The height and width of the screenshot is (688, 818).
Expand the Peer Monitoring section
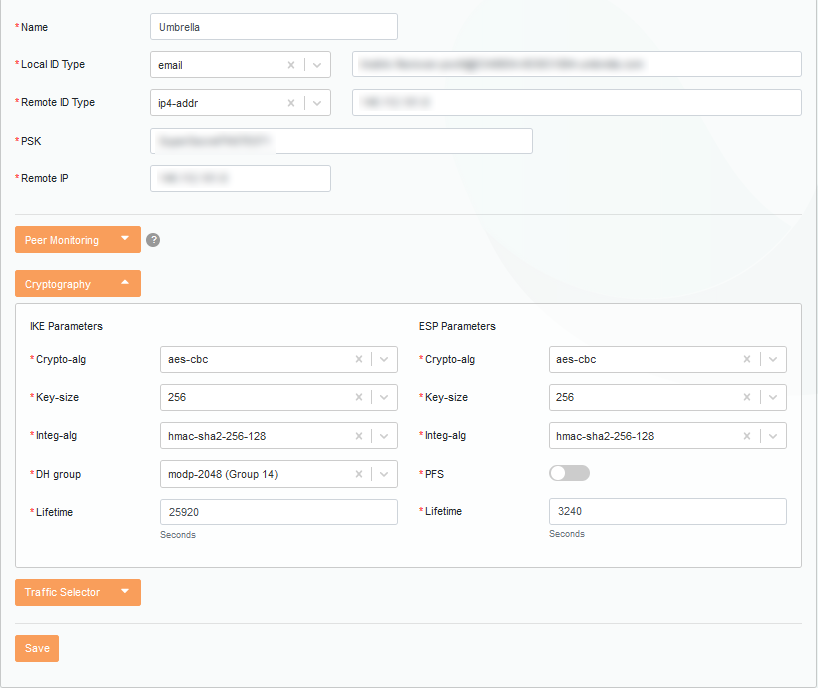tap(78, 240)
